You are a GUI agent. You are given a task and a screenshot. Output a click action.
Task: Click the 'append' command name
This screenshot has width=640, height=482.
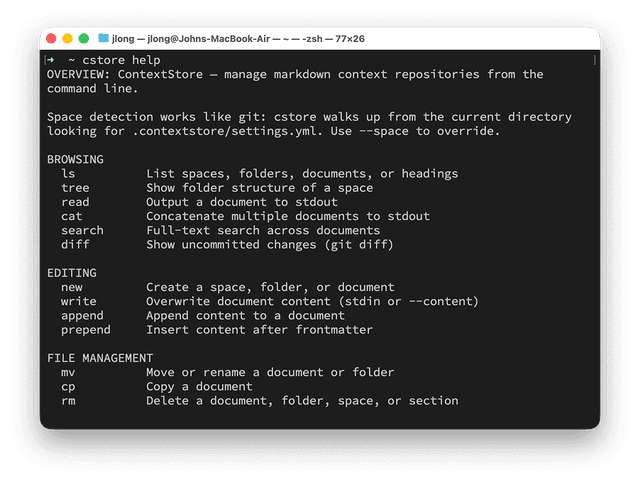82,315
